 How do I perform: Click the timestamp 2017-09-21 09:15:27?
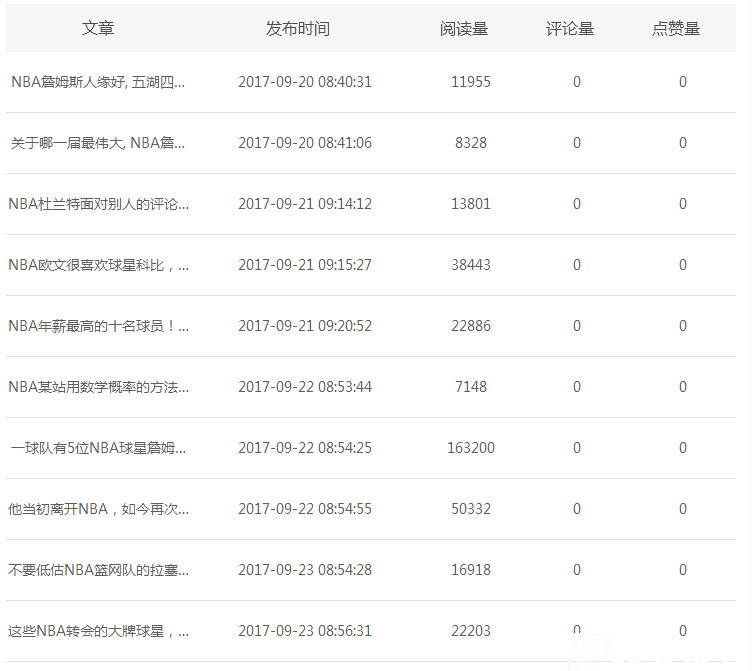click(x=305, y=265)
